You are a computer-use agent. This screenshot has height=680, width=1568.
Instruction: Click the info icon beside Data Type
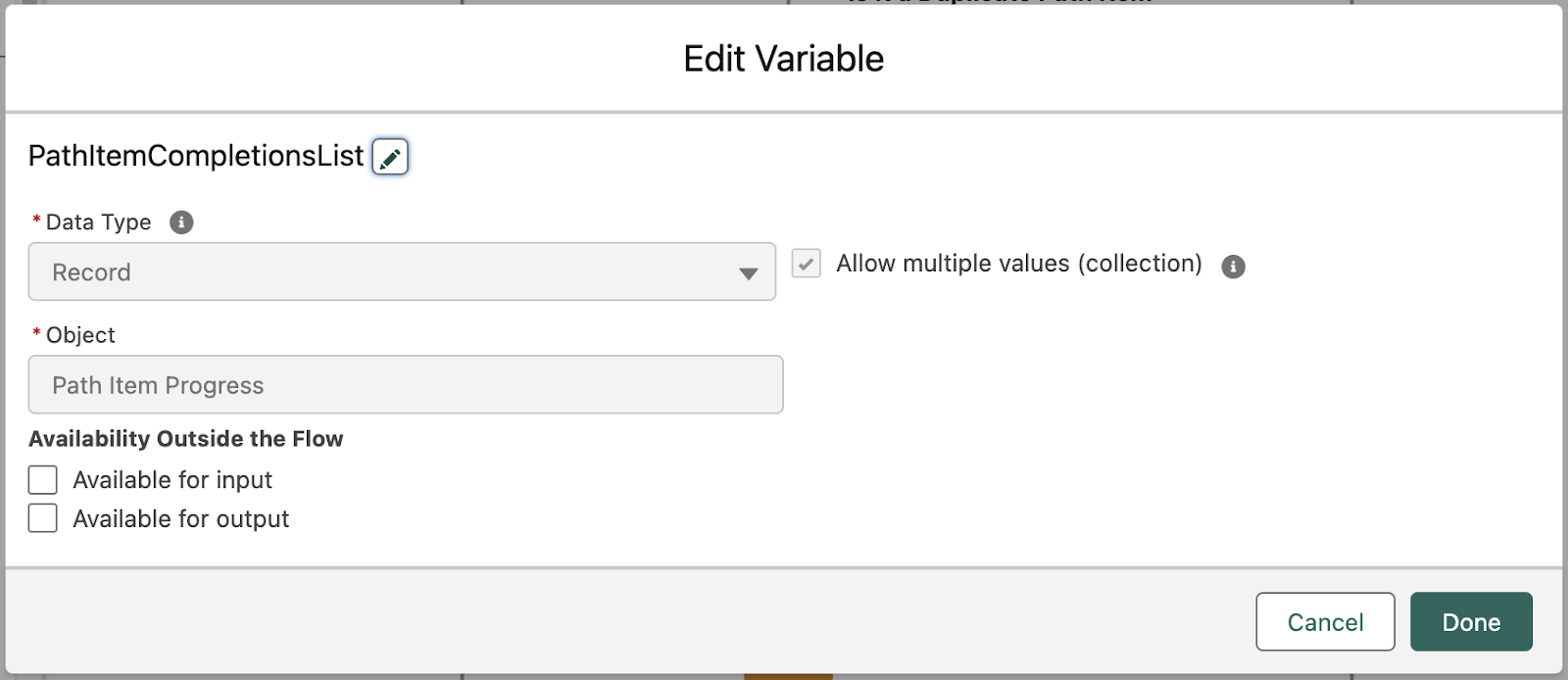[x=181, y=222]
